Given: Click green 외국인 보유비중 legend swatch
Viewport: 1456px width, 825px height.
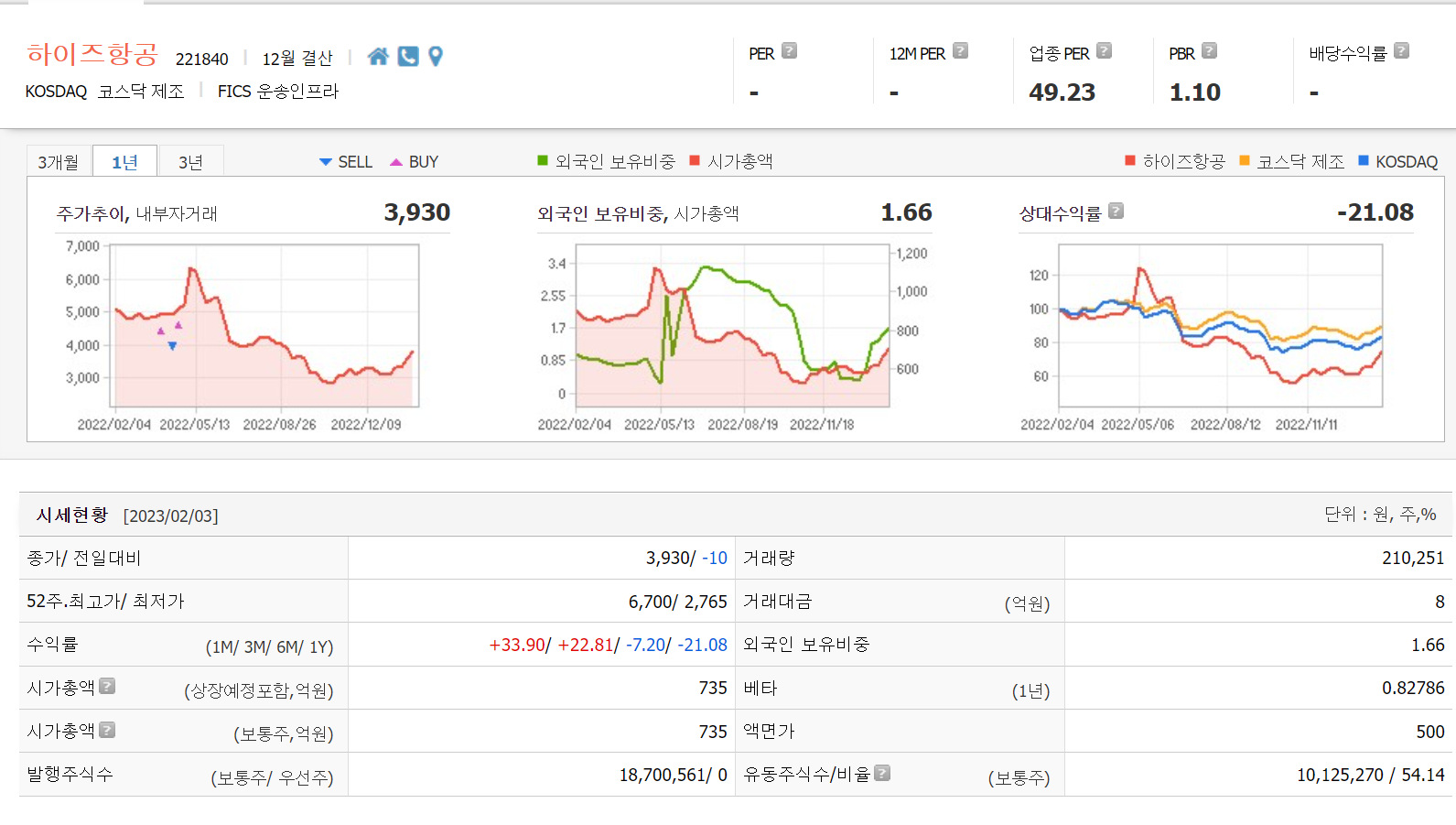Looking at the screenshot, I should coord(543,161).
